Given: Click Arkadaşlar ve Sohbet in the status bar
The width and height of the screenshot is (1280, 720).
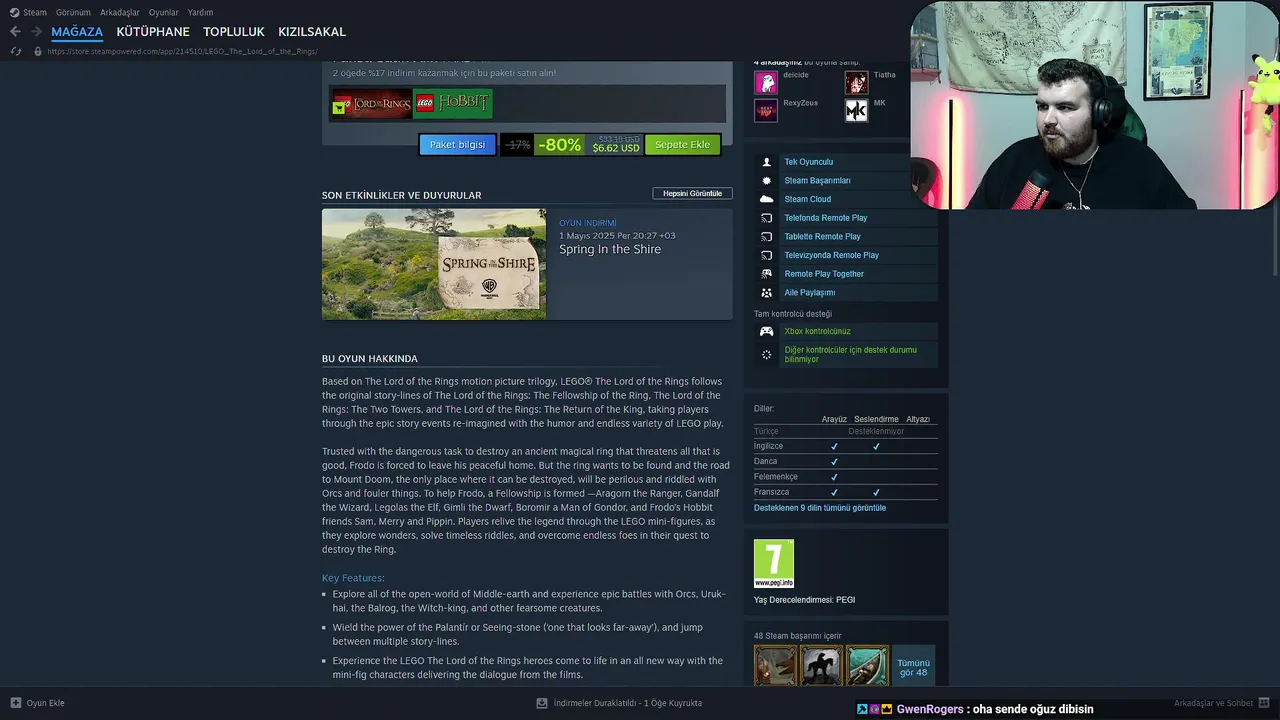Looking at the screenshot, I should pyautogui.click(x=1213, y=703).
